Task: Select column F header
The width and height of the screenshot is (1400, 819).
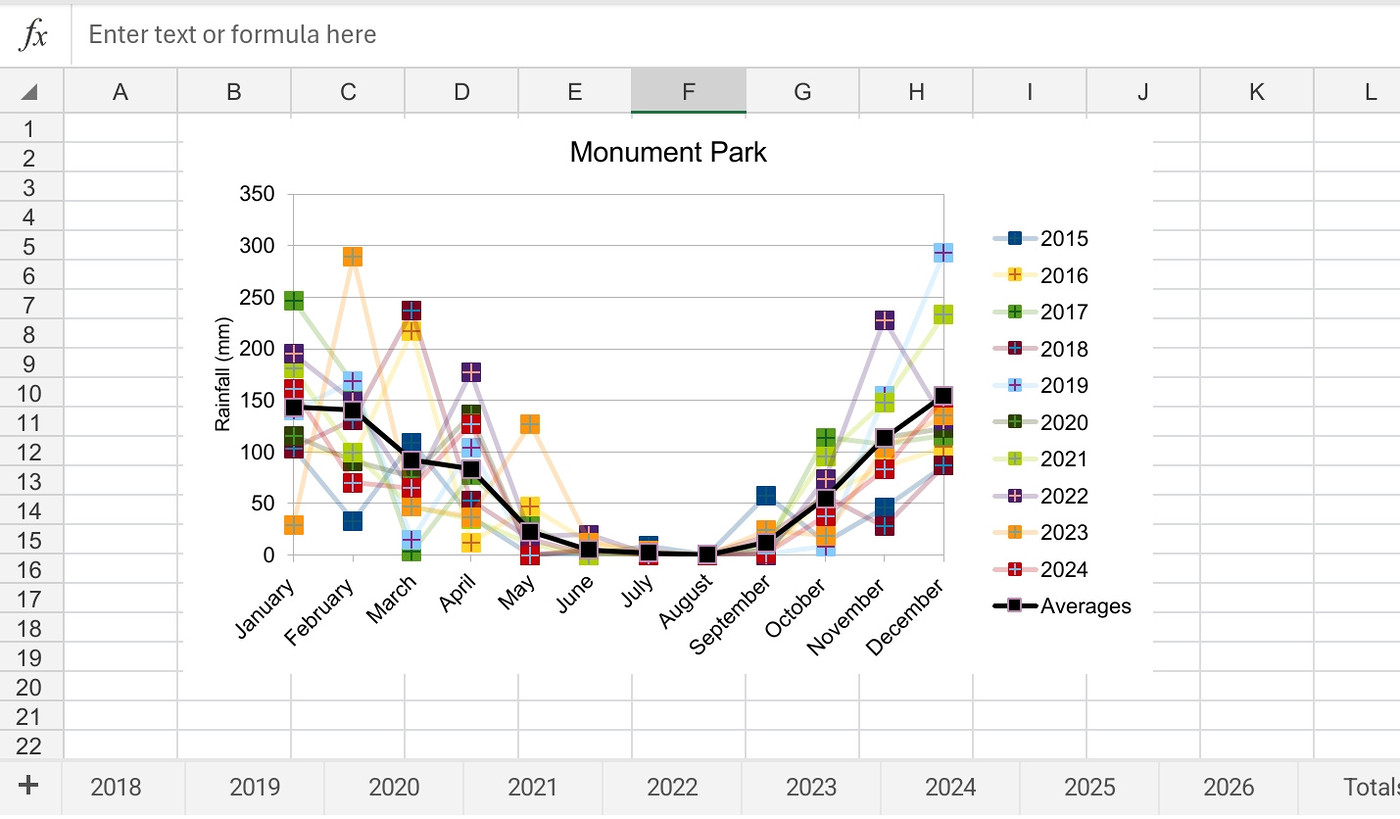Action: (x=688, y=93)
